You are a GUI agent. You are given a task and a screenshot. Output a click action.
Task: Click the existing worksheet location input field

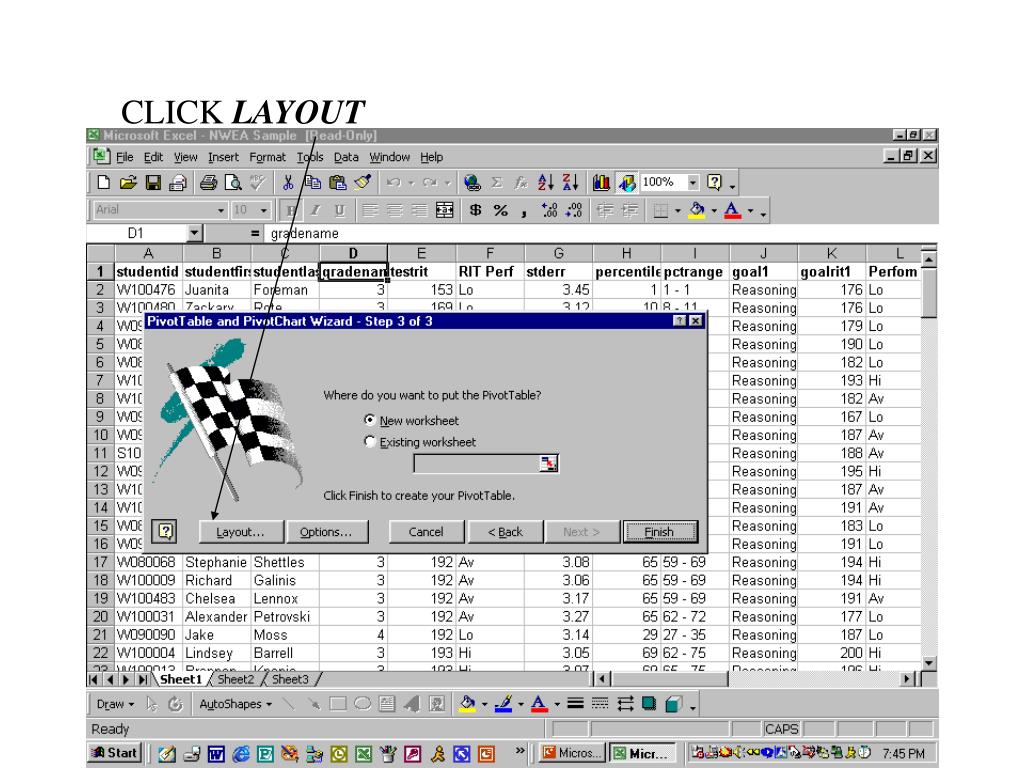pyautogui.click(x=477, y=464)
